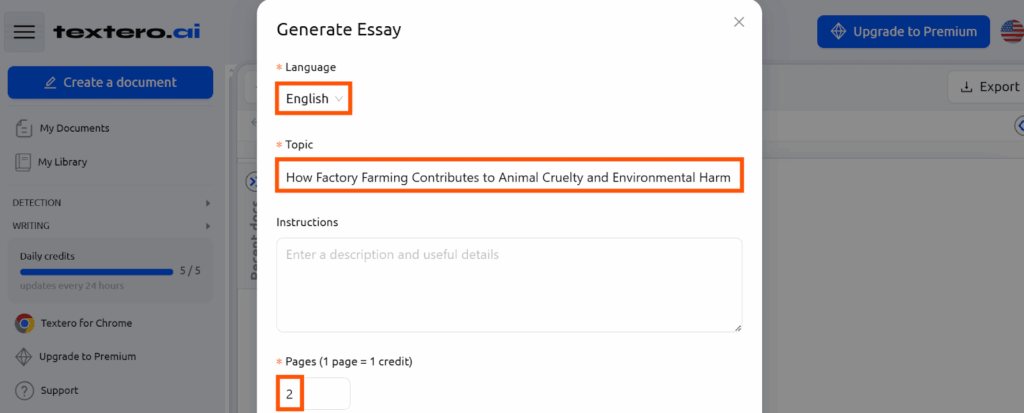The image size is (1024, 413).
Task: Expand the WRITING section
Action: click(x=111, y=226)
